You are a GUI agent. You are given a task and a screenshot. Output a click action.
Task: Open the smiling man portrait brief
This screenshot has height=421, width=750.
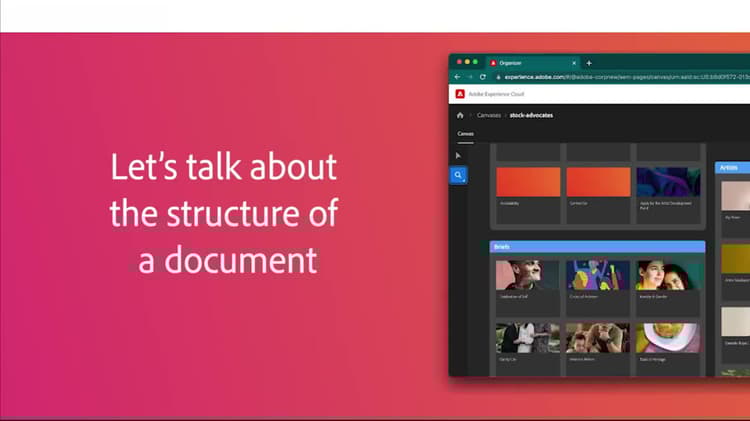click(528, 275)
